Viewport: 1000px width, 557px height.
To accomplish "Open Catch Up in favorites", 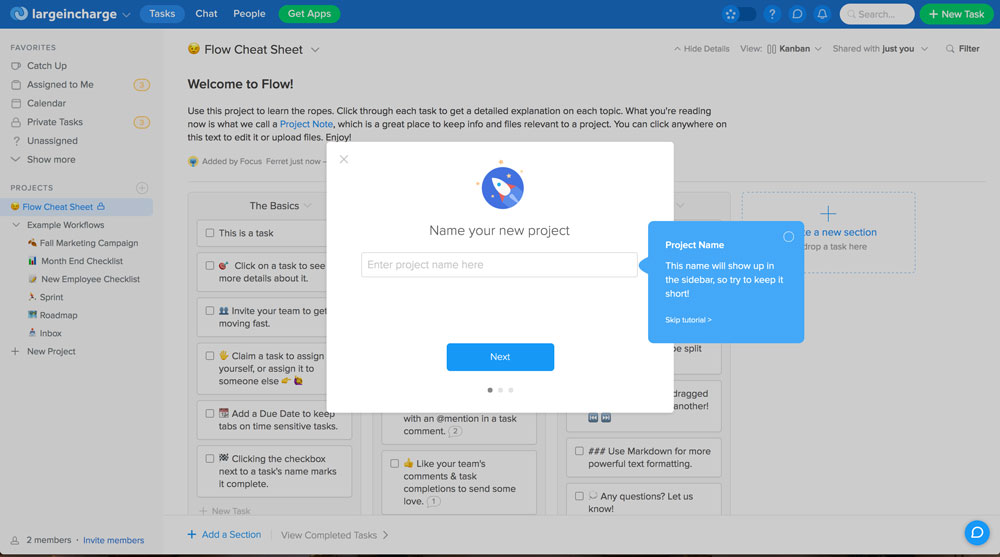I will coord(47,66).
